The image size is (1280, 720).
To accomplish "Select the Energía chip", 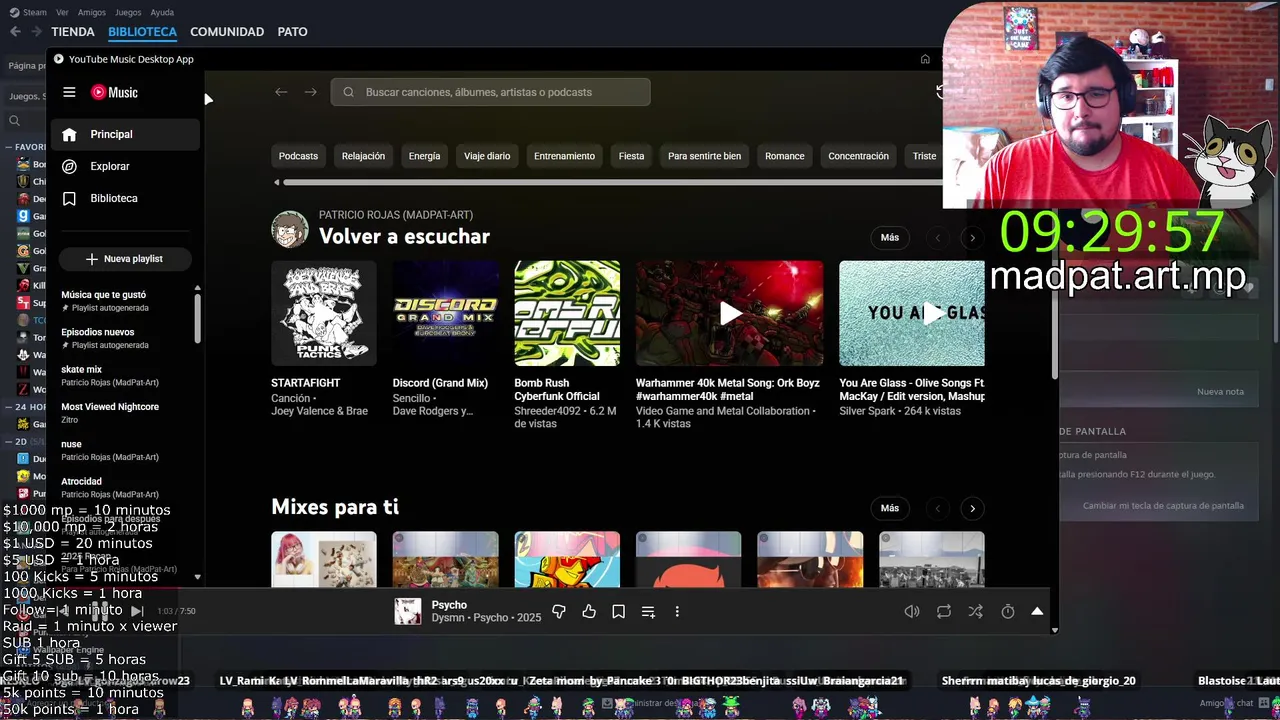I will [424, 156].
